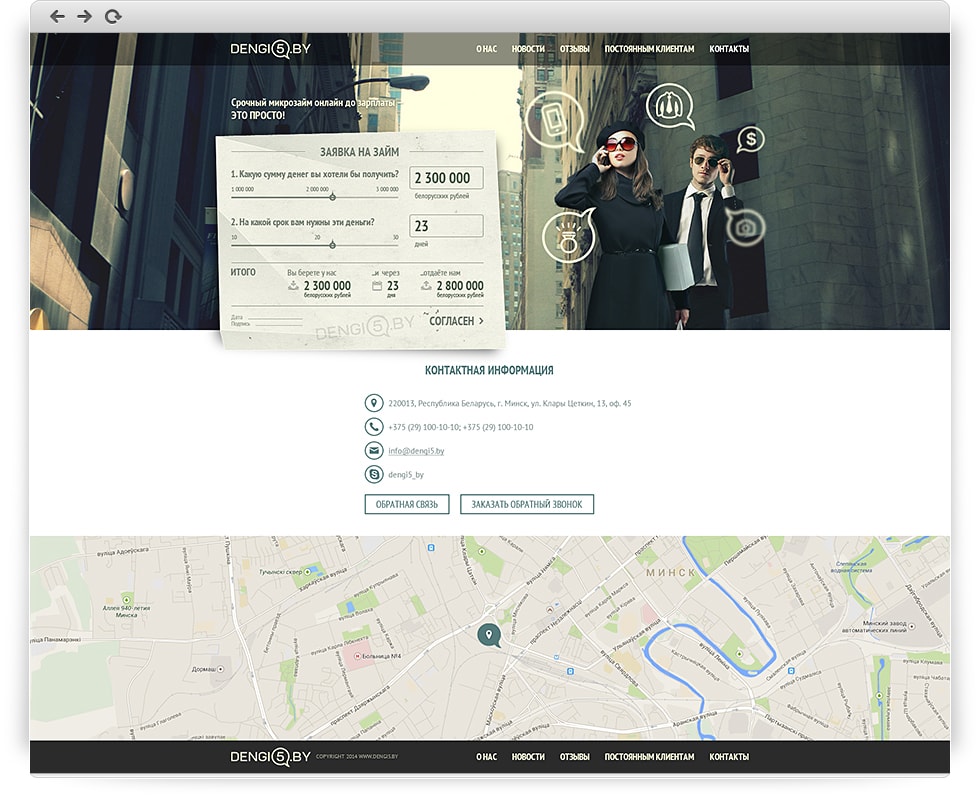Image resolution: width=980 pixels, height=810 pixels.
Task: Click the browser back arrow
Action: 57,16
